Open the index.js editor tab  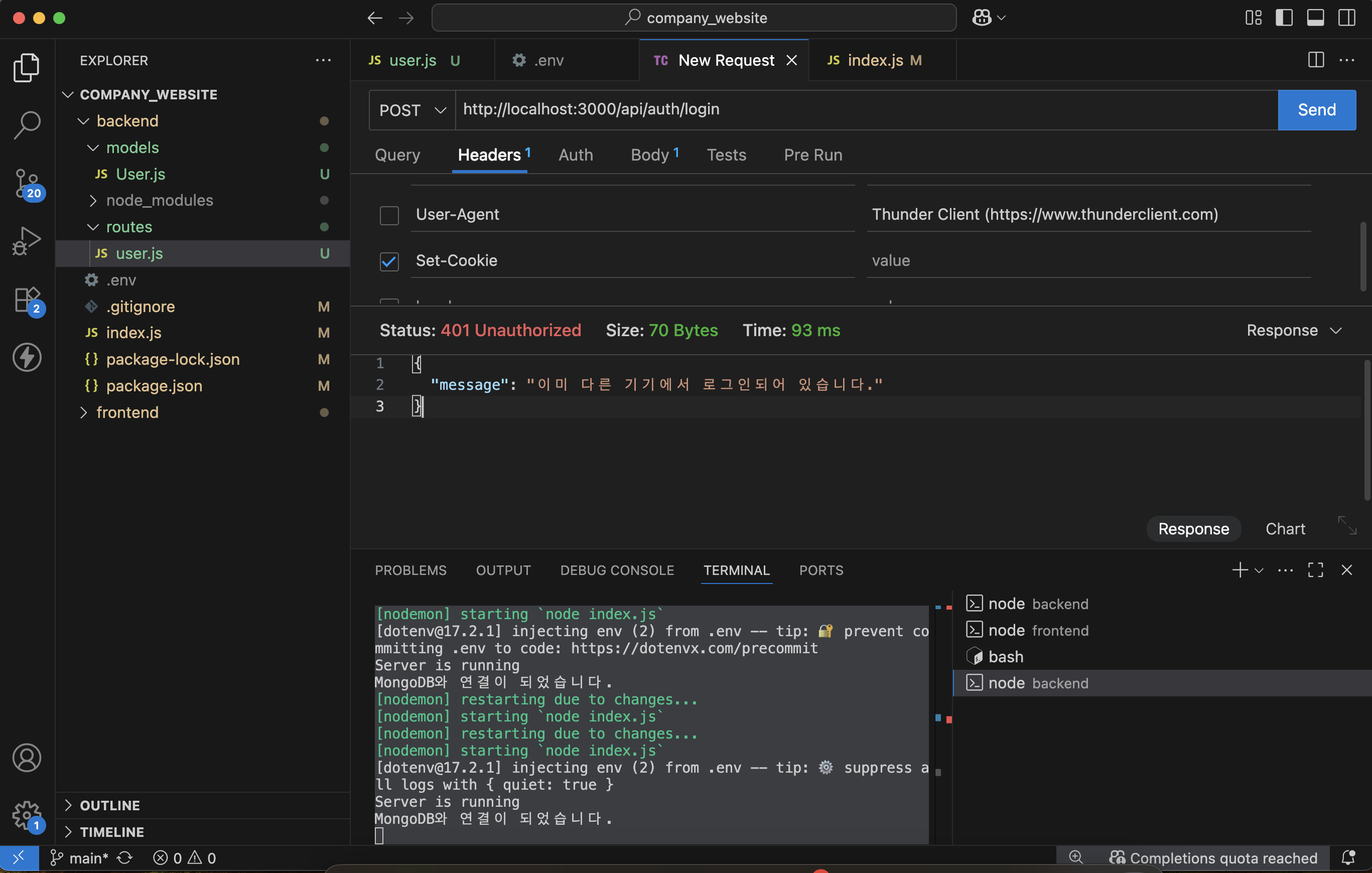click(882, 60)
